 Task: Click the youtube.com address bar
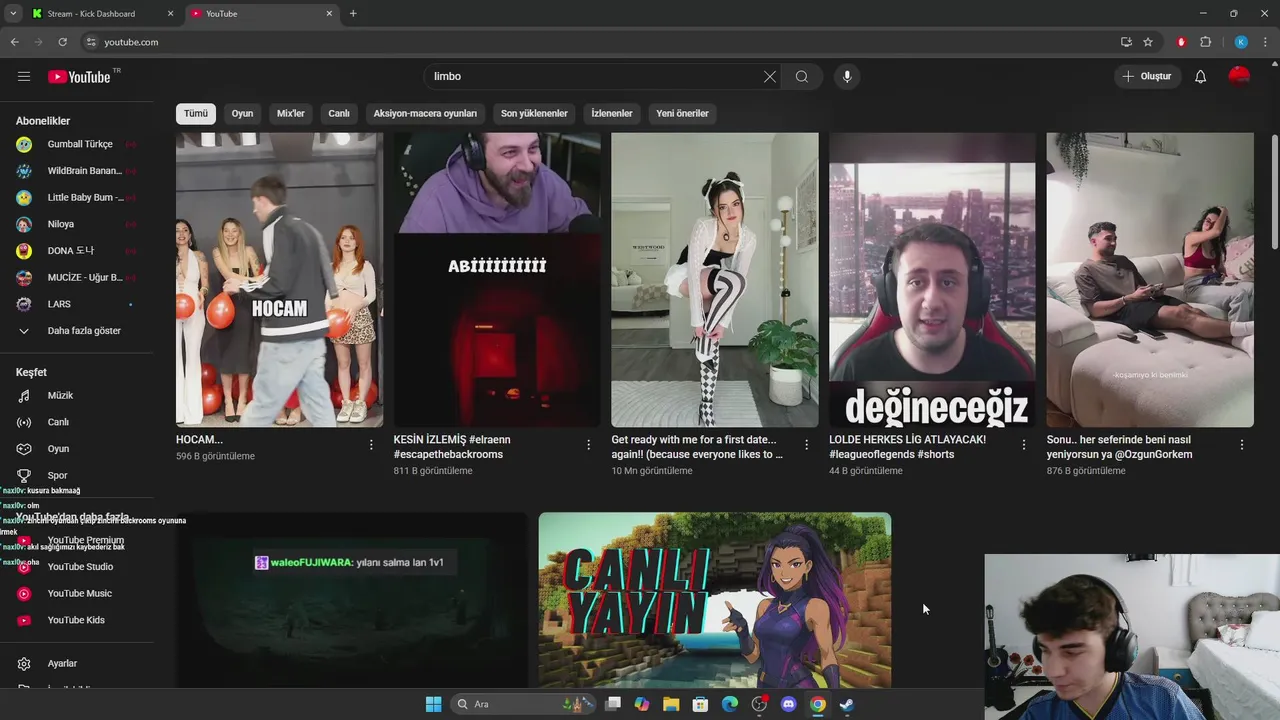(600, 42)
